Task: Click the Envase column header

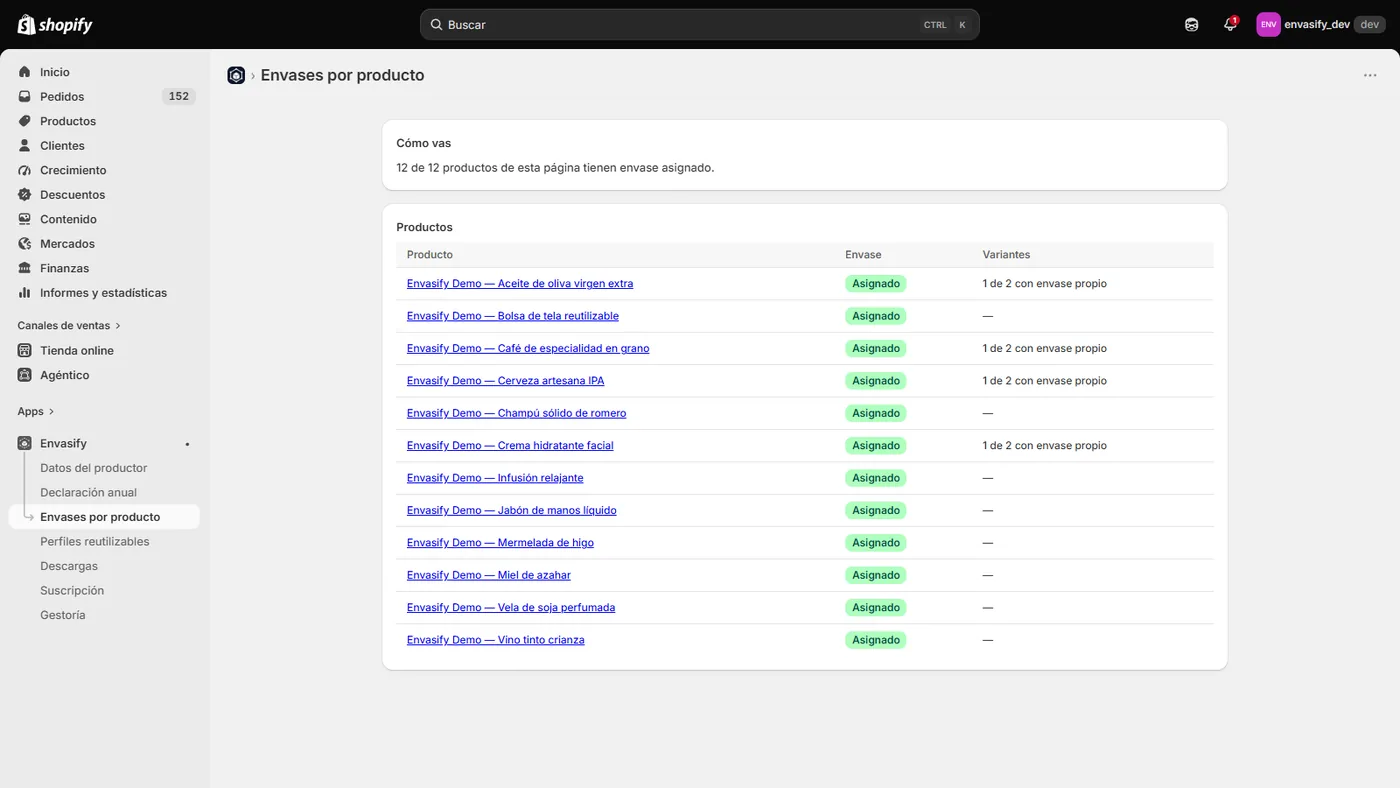Action: pyautogui.click(x=863, y=255)
